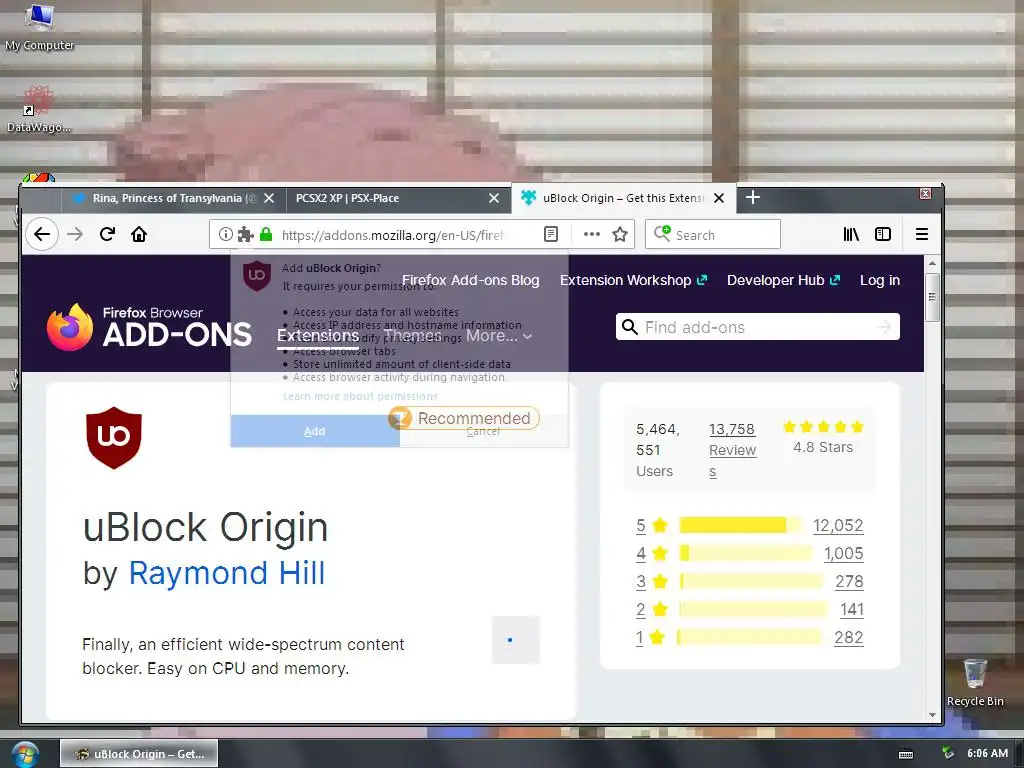The width and height of the screenshot is (1024, 768).
Task: Click the page scrollbar down arrow
Action: 933,715
